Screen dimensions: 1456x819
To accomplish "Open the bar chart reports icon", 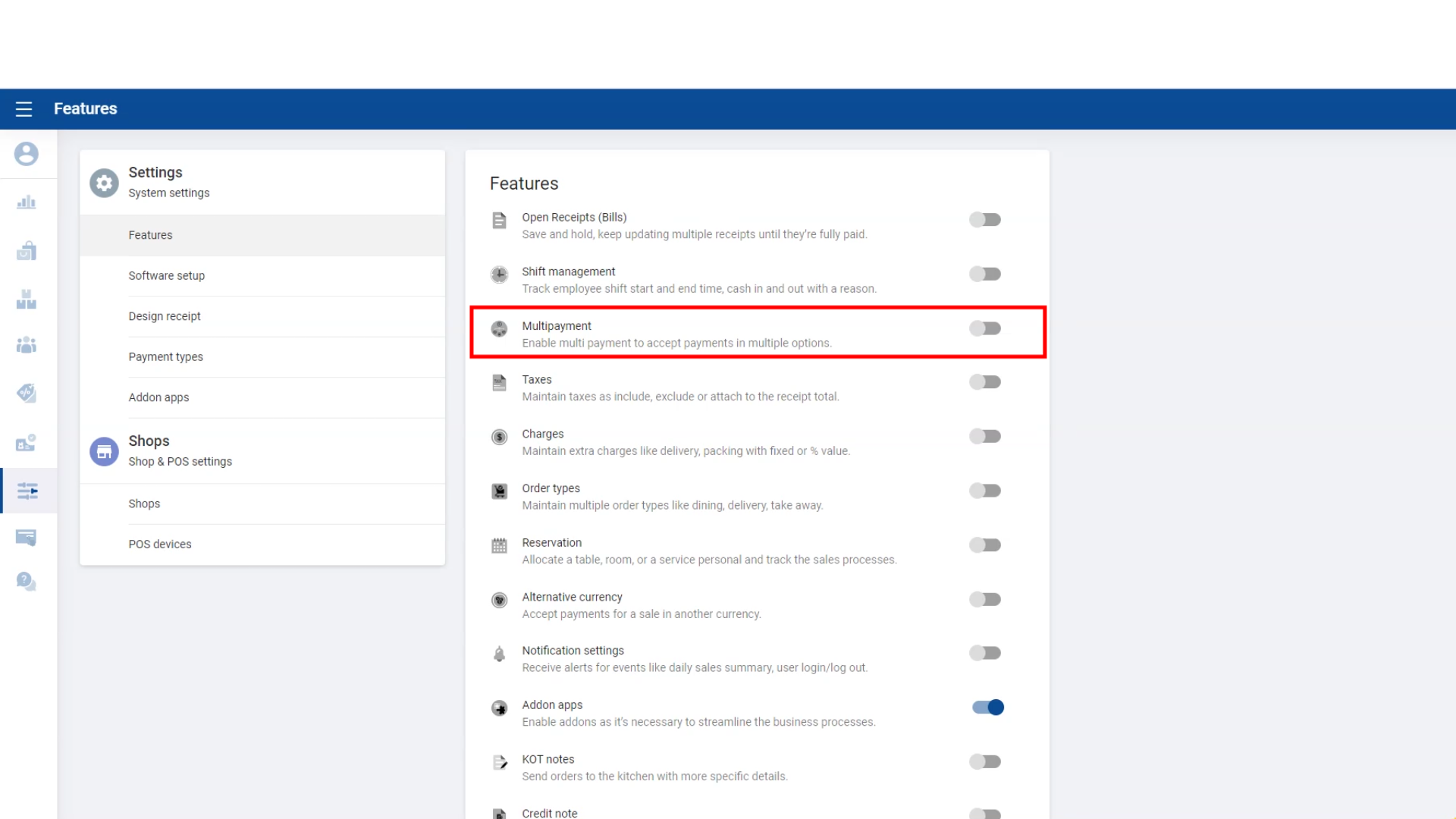I will click(x=26, y=202).
